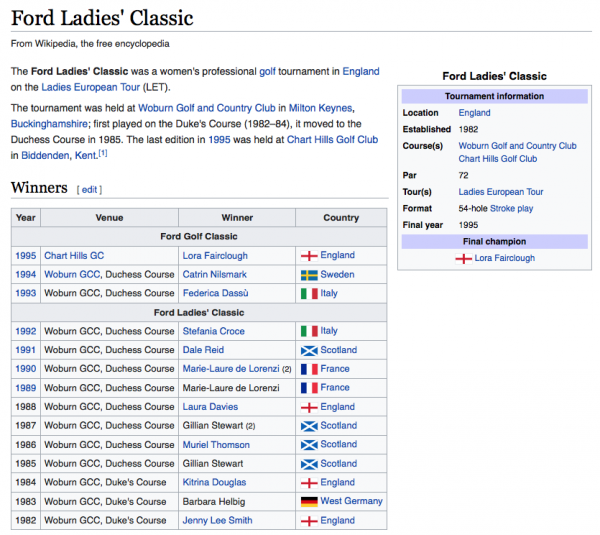Click the France flag icon in the 1990 row
Image resolution: width=600 pixels, height=535 pixels.
click(x=309, y=369)
